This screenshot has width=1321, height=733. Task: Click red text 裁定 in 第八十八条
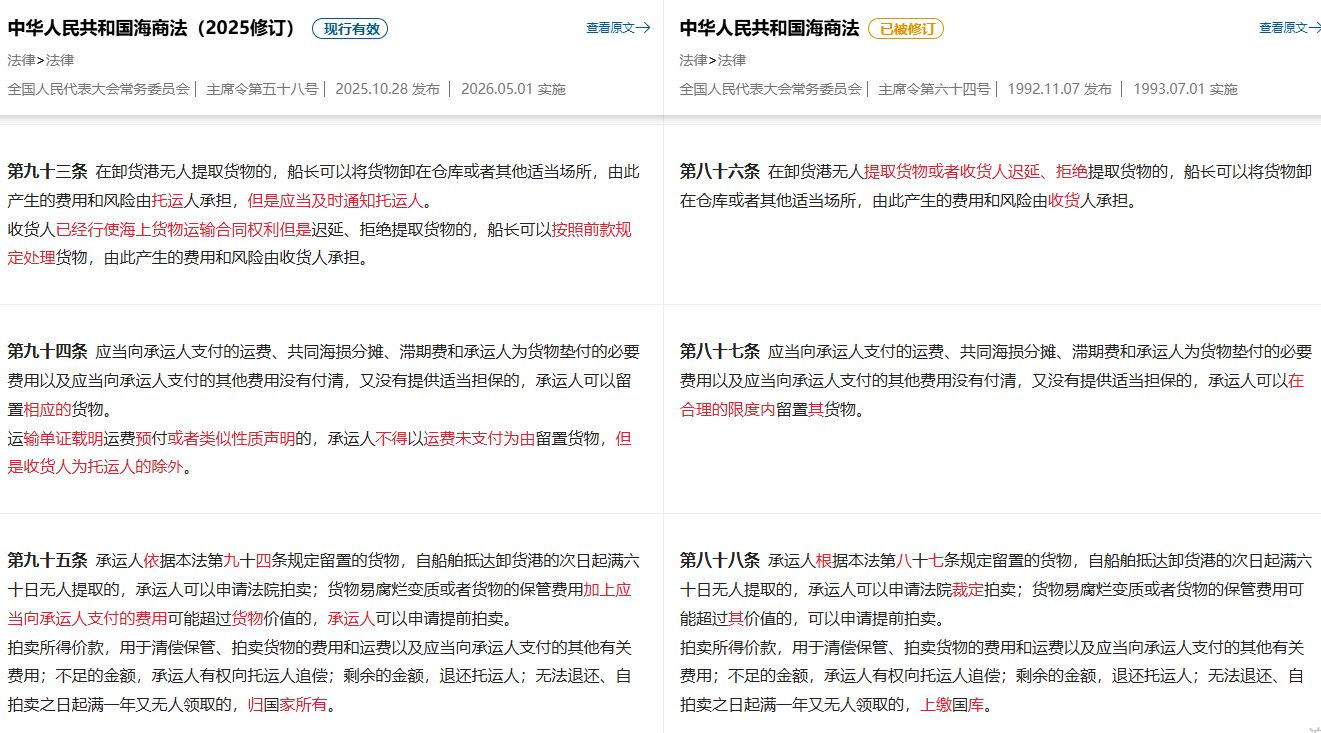click(x=968, y=589)
